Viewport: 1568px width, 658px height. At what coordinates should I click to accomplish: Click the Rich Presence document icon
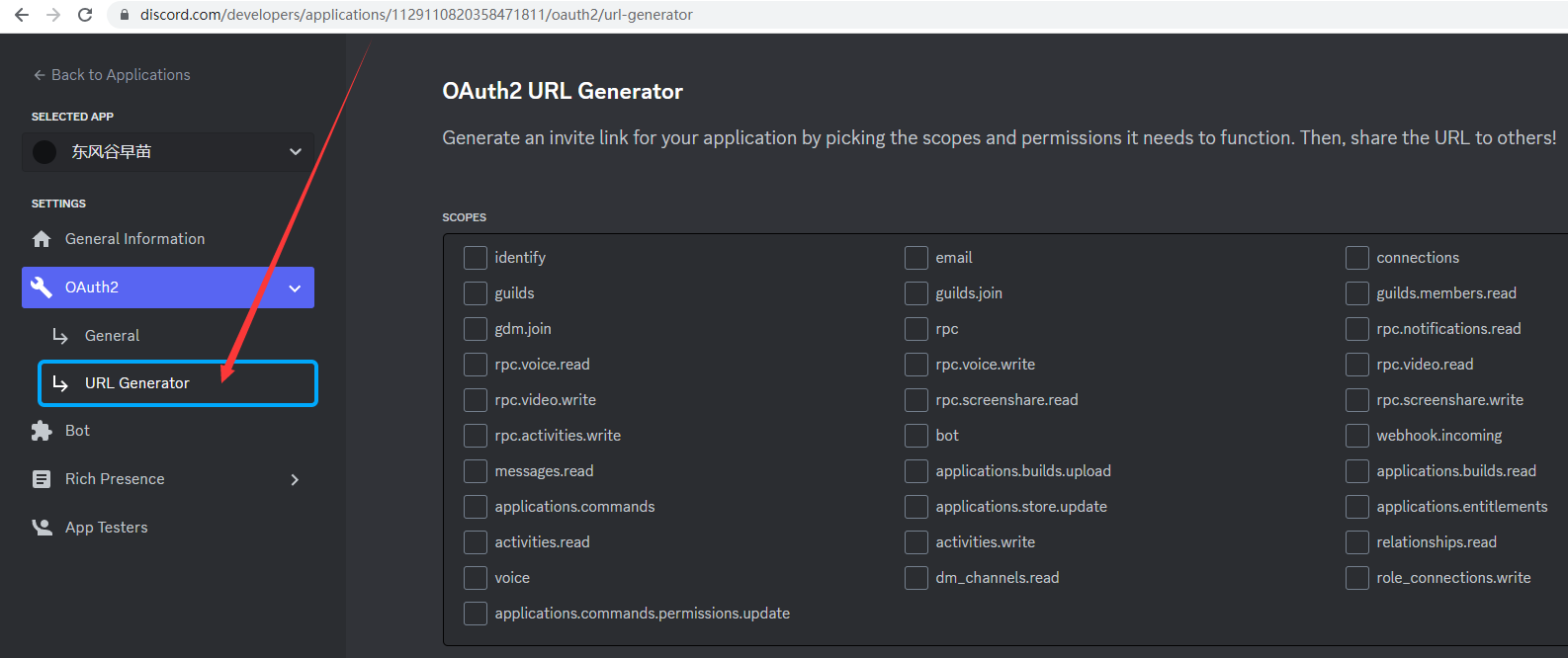point(42,479)
